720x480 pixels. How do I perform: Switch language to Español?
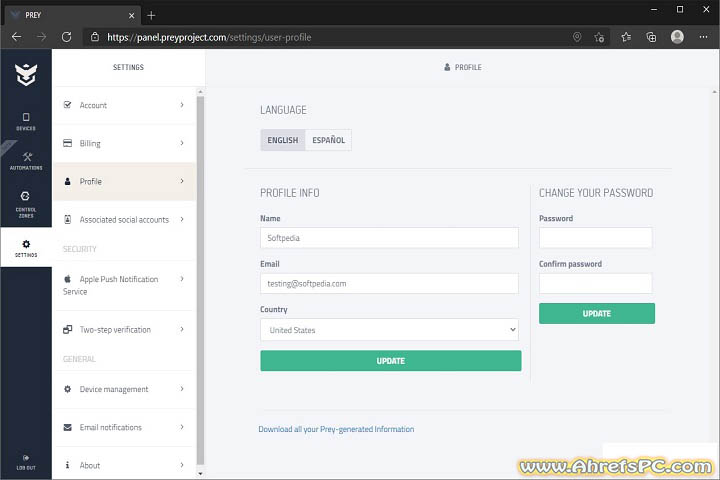pos(328,140)
